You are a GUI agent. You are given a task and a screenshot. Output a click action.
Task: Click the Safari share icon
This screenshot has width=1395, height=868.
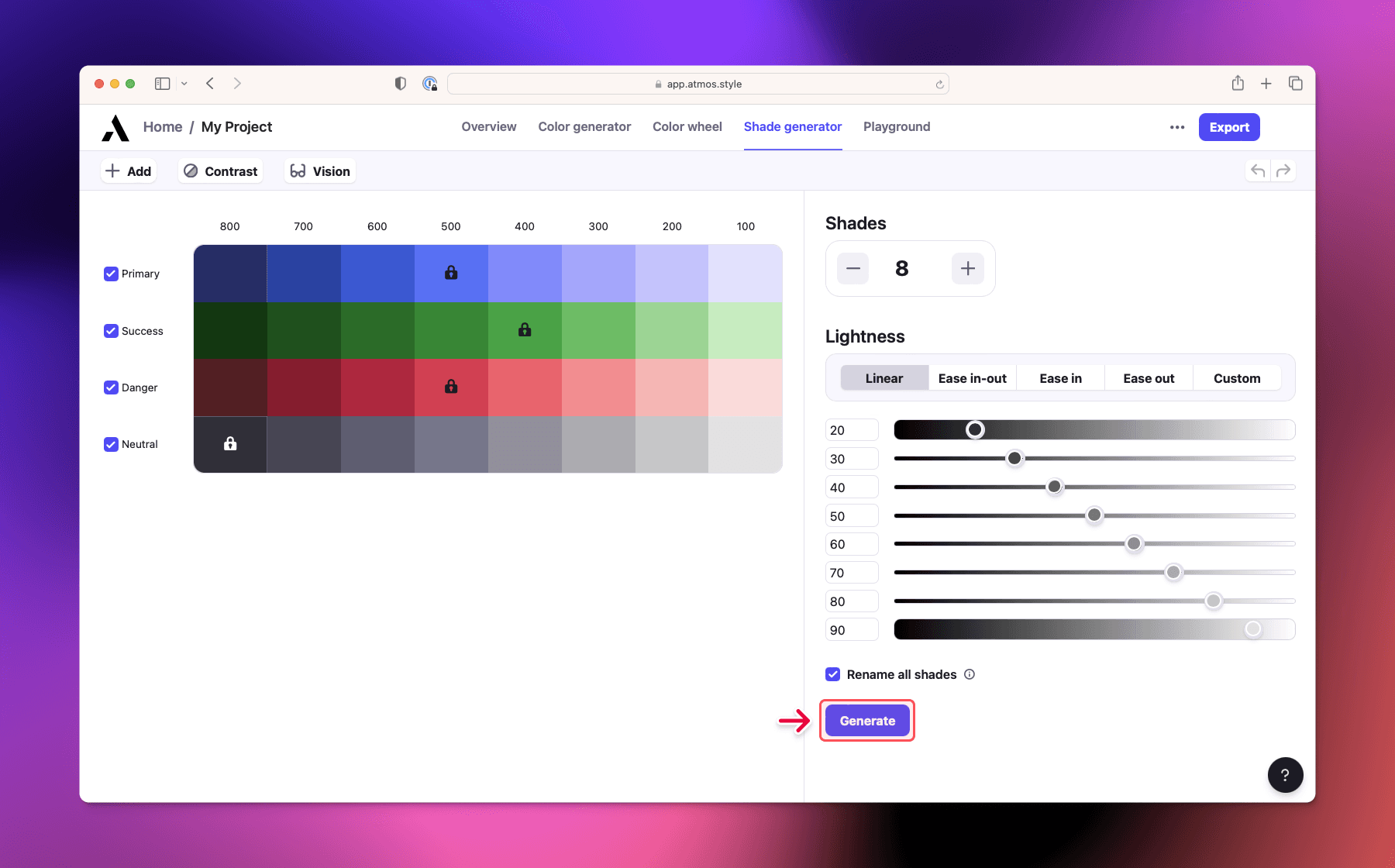click(1238, 84)
